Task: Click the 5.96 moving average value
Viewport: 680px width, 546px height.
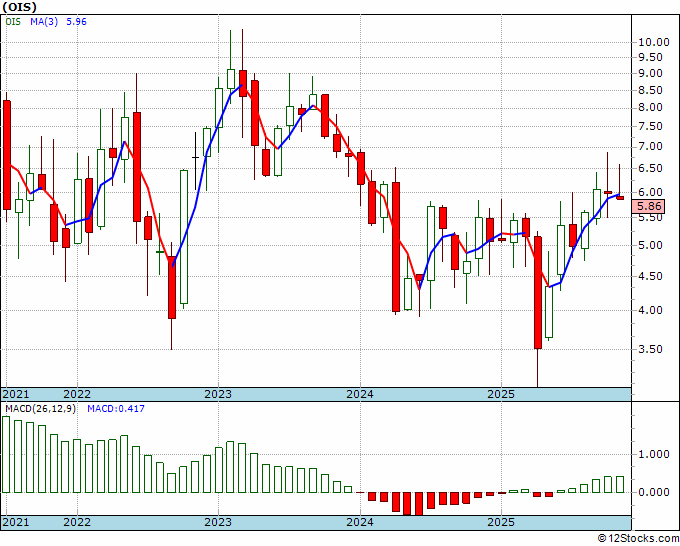Action: [76, 22]
